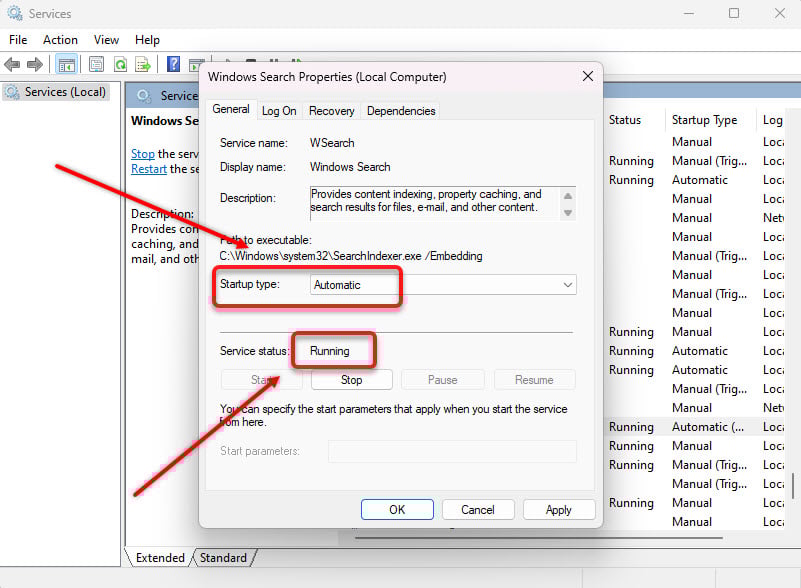Click the Forward arrow in the toolbar
This screenshot has width=801, height=588.
35,64
